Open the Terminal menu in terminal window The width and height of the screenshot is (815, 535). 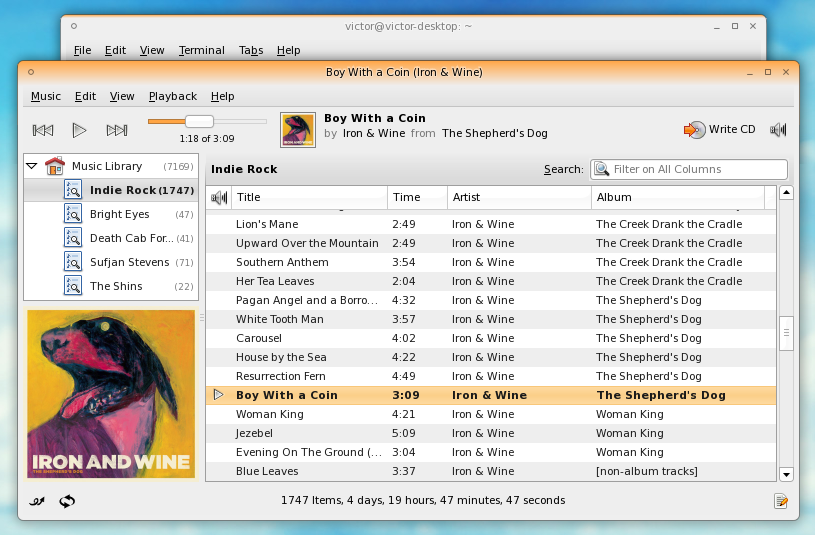point(202,50)
